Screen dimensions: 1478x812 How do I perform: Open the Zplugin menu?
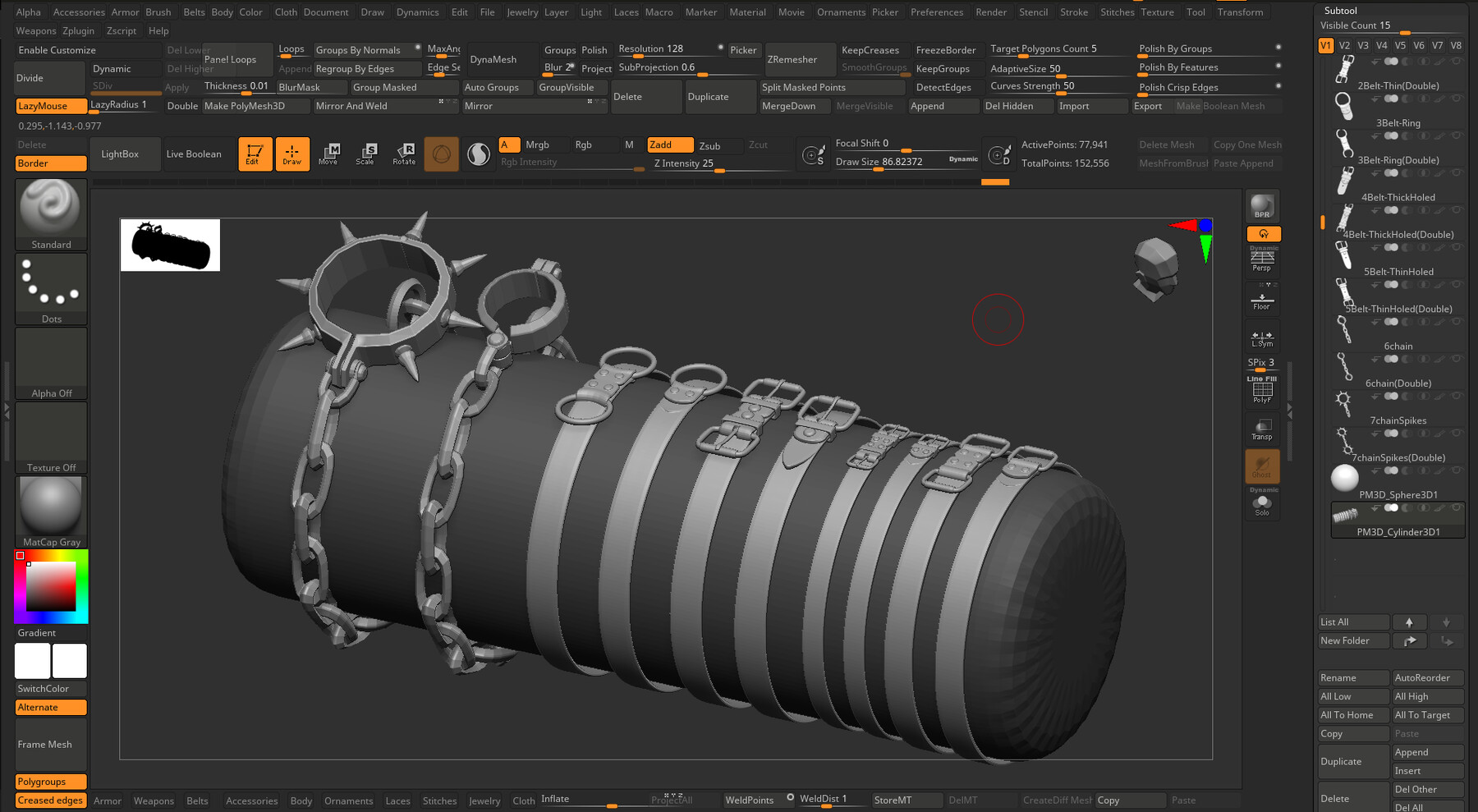pos(79,31)
